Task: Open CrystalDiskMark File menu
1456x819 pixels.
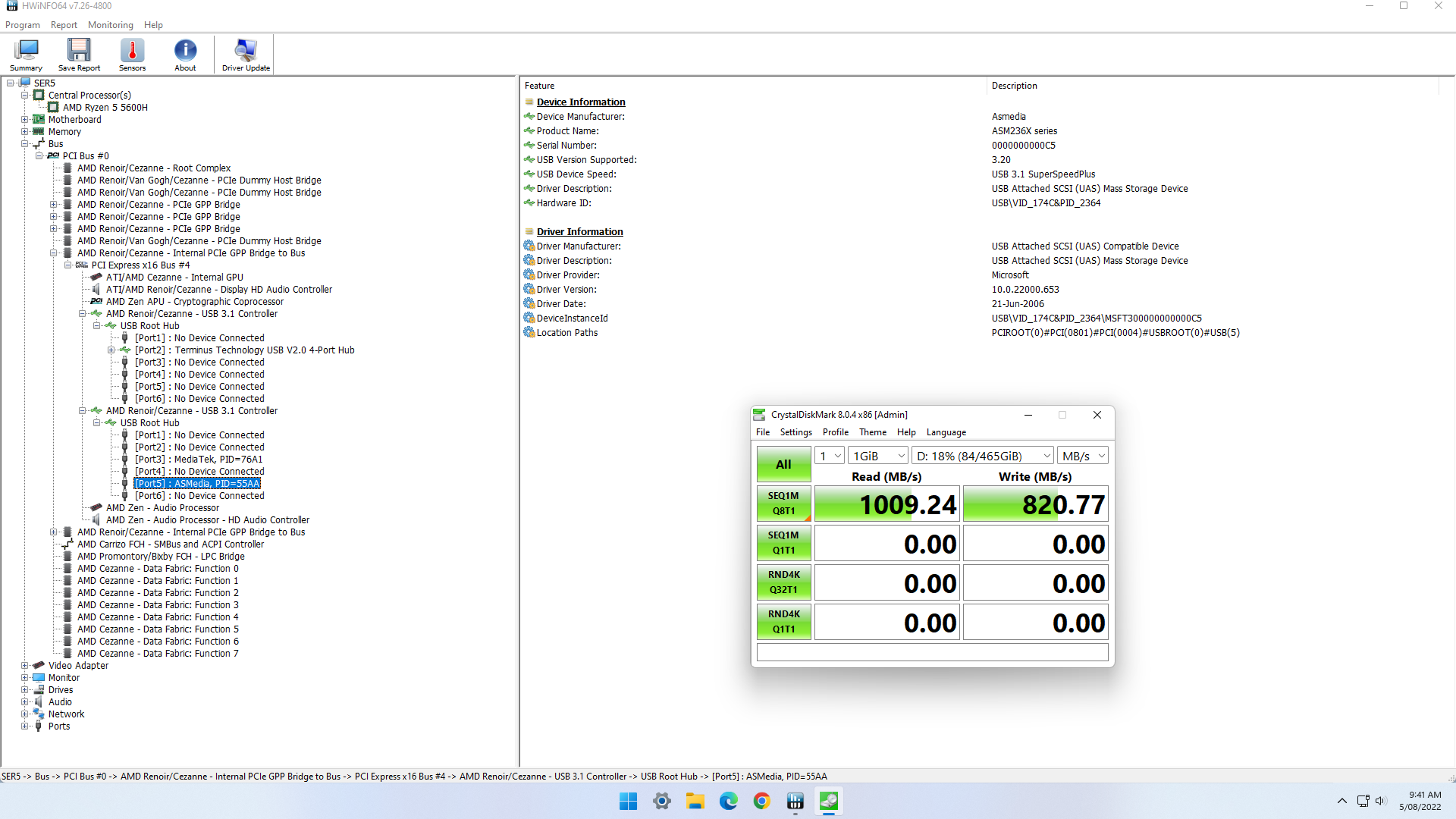Action: tap(763, 432)
